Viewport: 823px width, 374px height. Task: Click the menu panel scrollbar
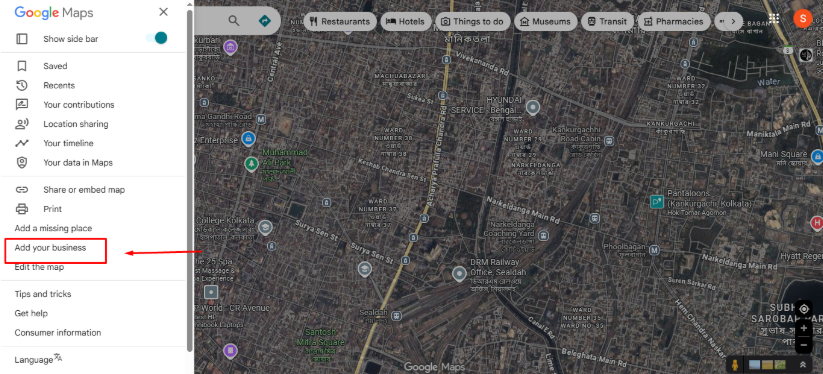click(190, 181)
